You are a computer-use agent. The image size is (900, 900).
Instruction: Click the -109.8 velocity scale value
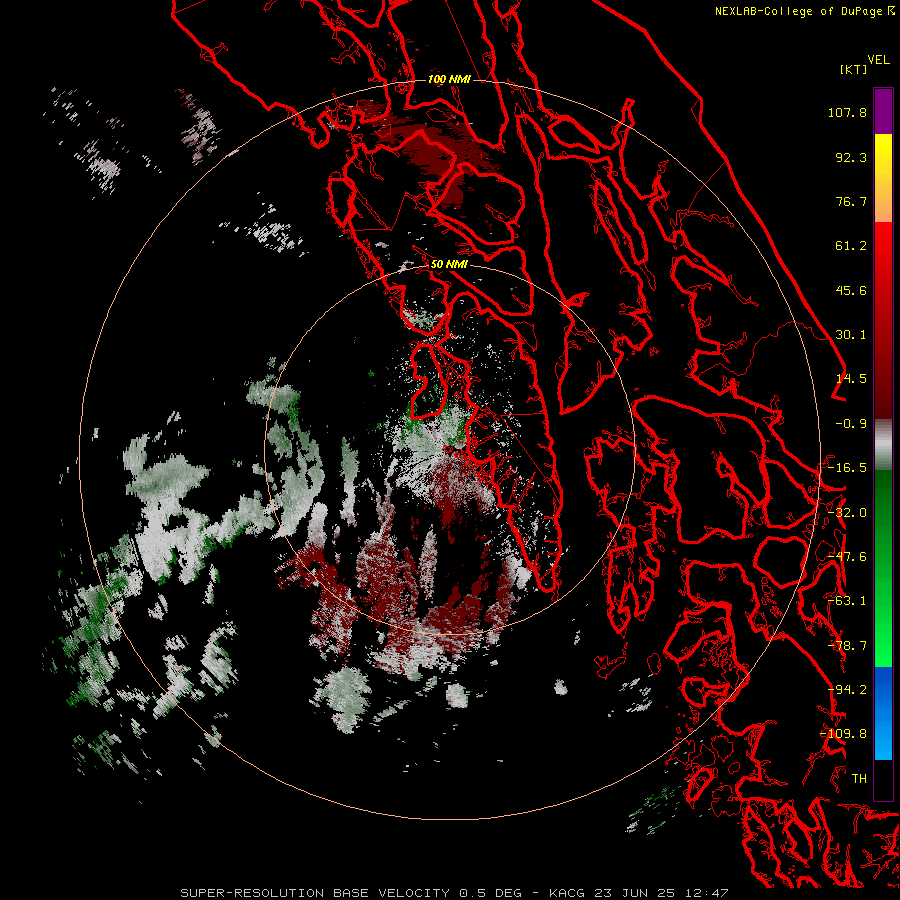tap(843, 734)
